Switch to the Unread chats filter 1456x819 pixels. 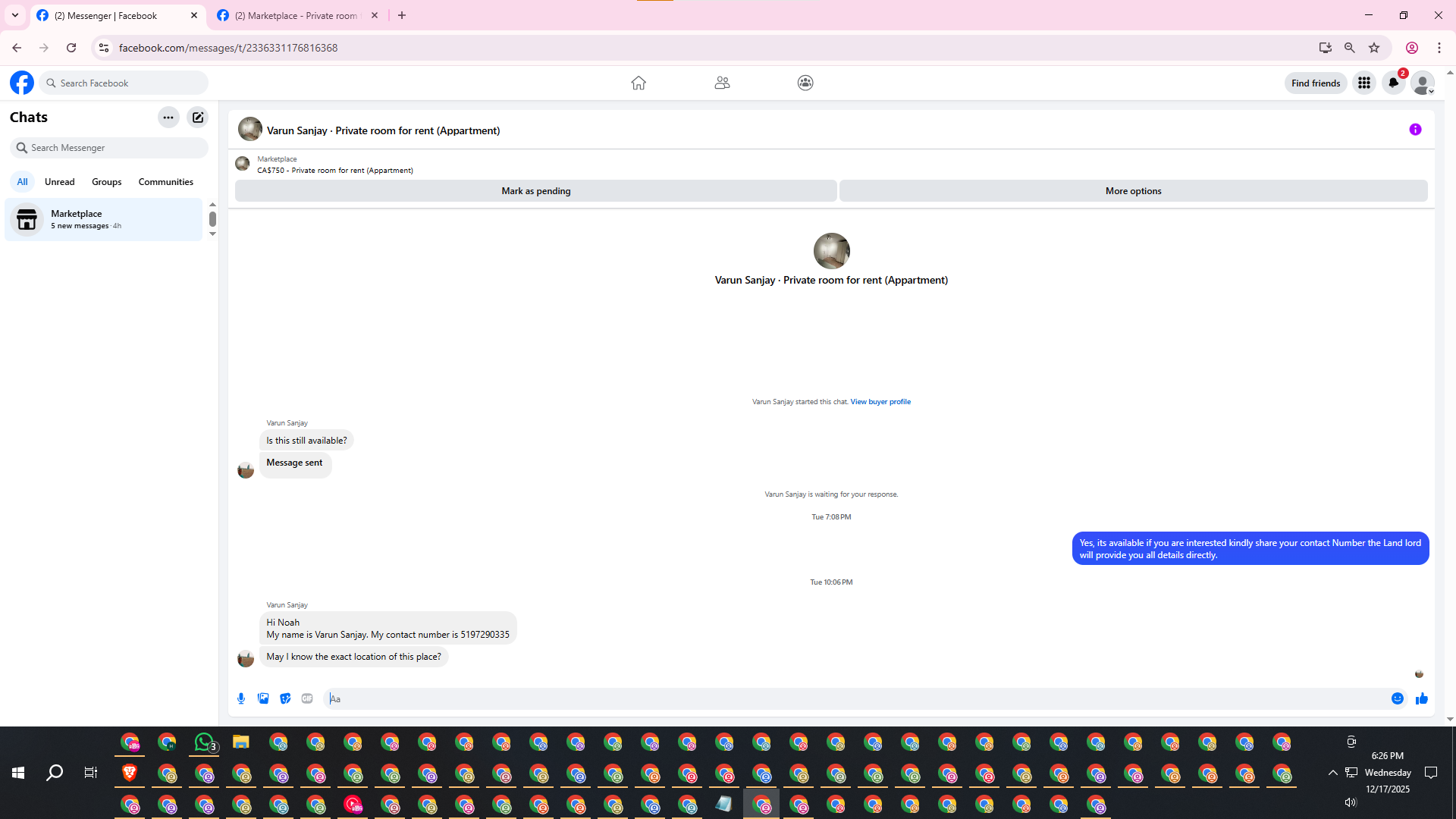click(59, 182)
